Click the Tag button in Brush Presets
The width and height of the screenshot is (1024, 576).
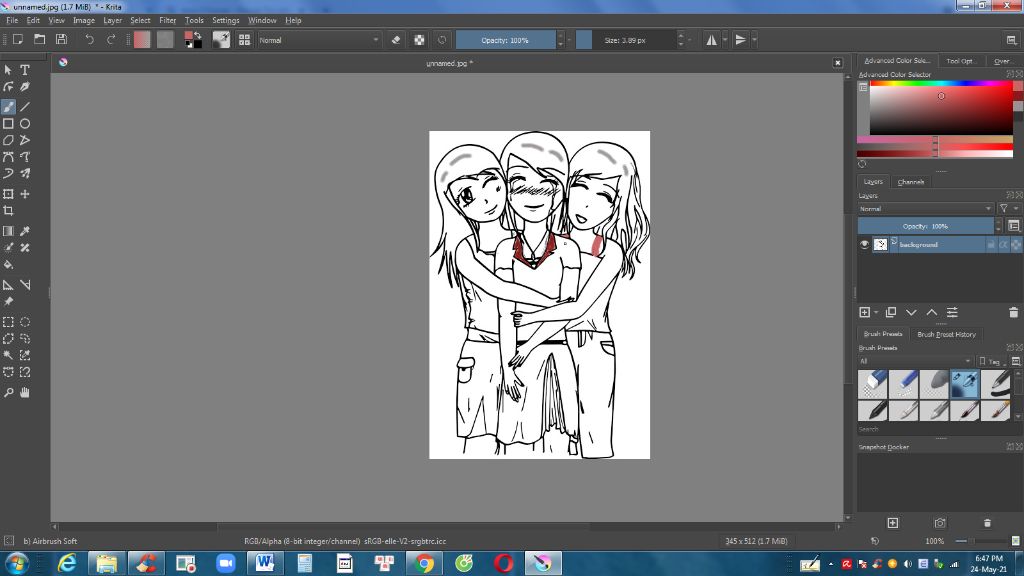(x=991, y=361)
